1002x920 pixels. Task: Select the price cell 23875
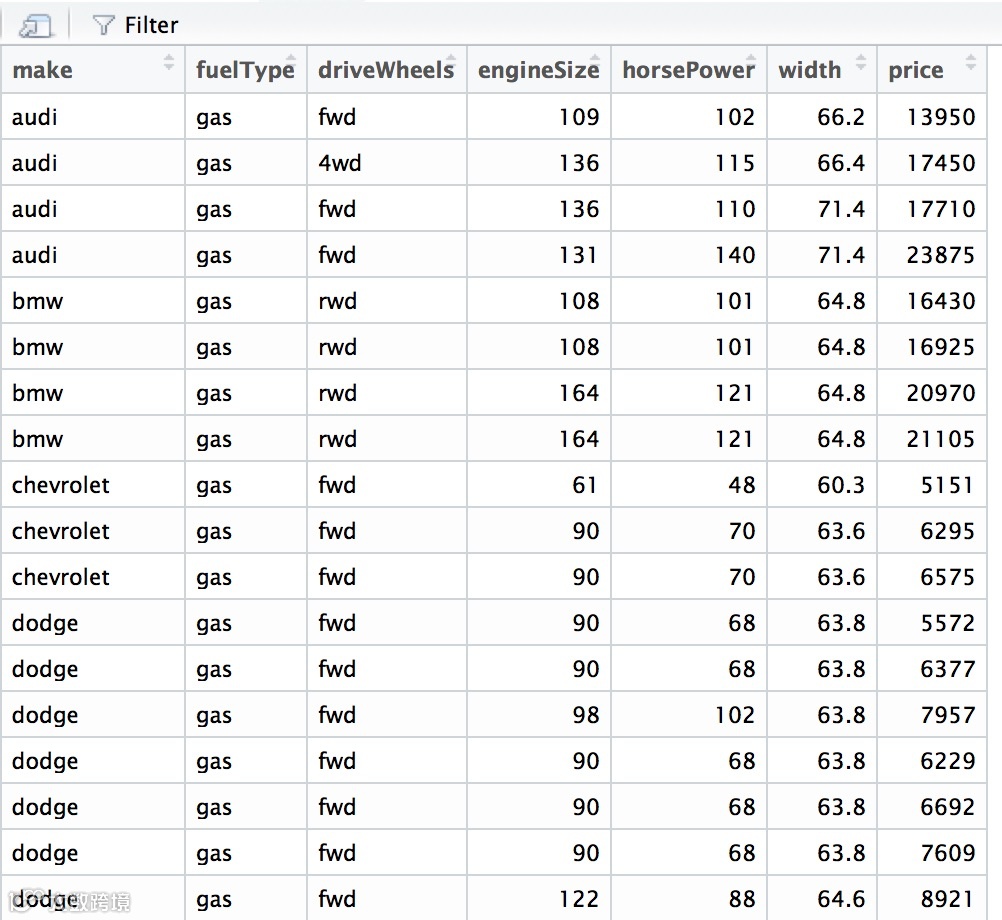coord(932,255)
